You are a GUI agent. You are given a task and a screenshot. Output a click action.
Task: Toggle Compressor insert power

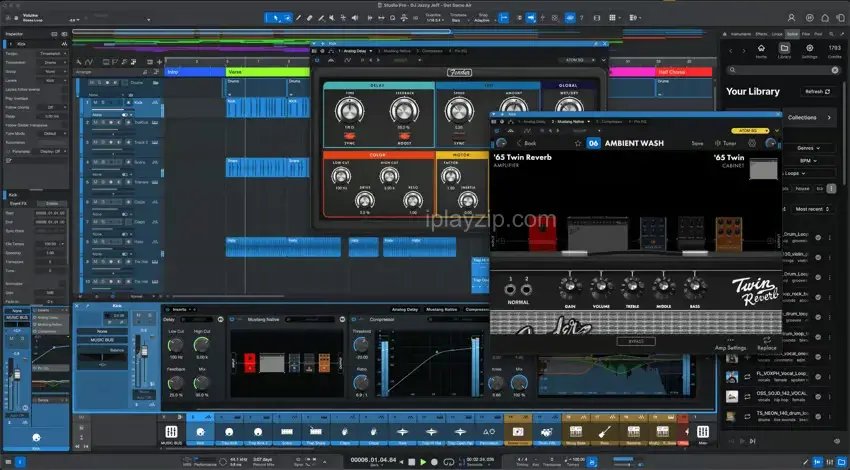(353, 320)
